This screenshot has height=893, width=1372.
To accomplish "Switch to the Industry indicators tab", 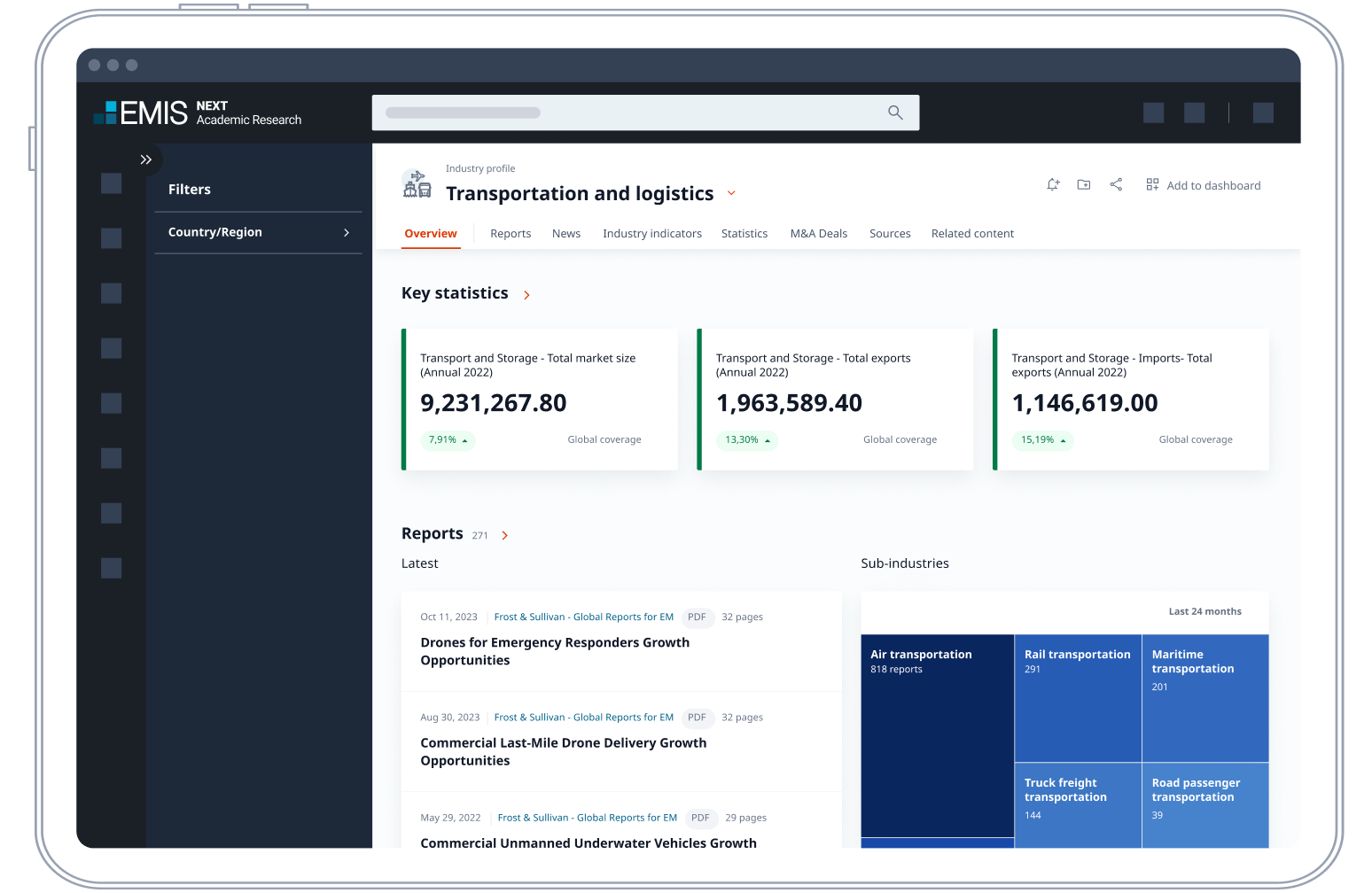I will pyautogui.click(x=651, y=234).
